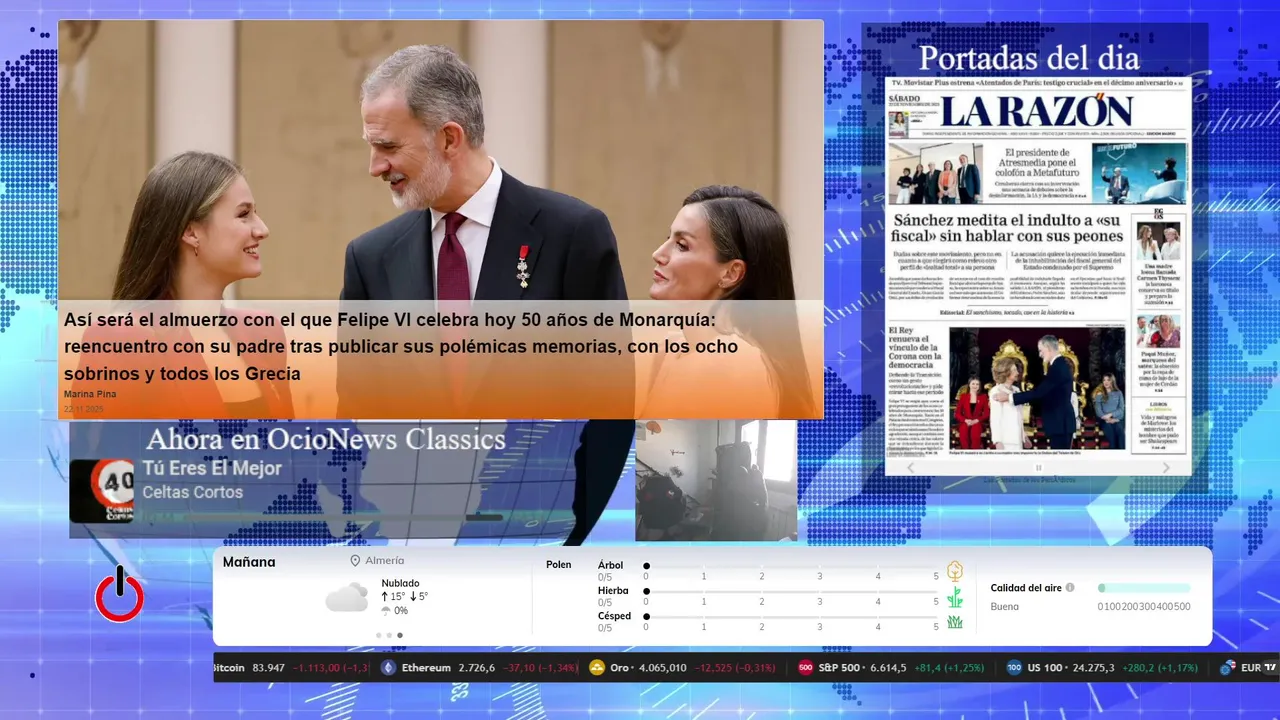
Task: Click the EUR currency icon in ticker
Action: click(x=1226, y=667)
